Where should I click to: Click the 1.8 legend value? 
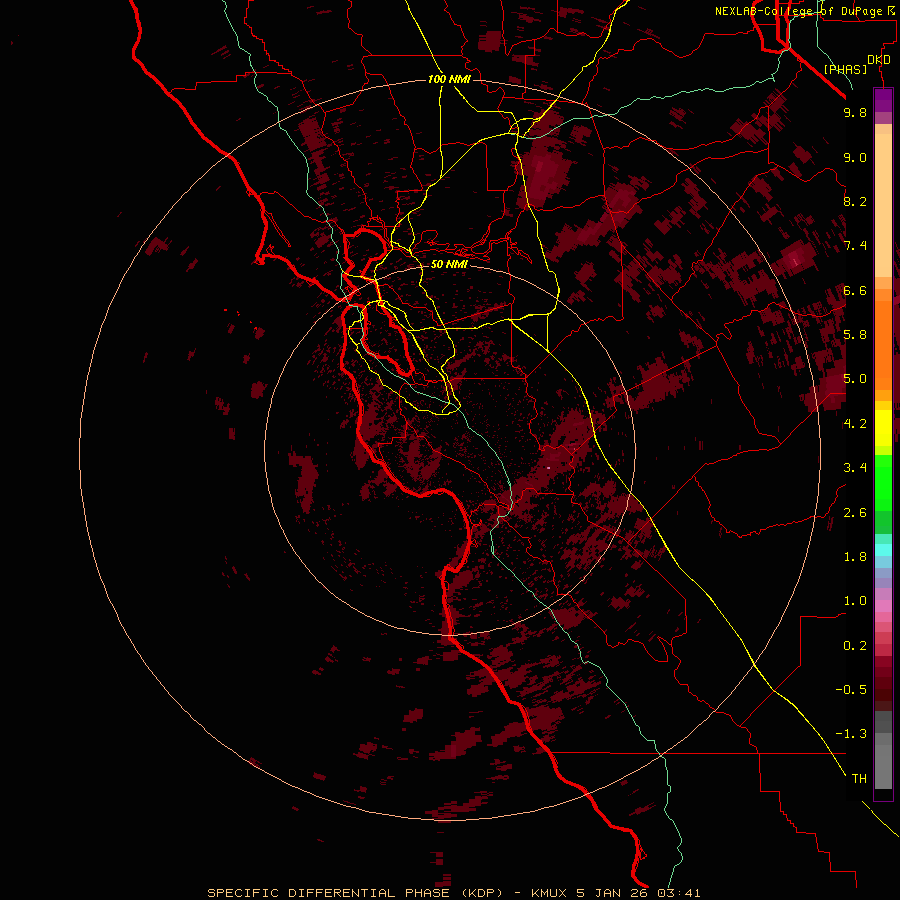855,557
